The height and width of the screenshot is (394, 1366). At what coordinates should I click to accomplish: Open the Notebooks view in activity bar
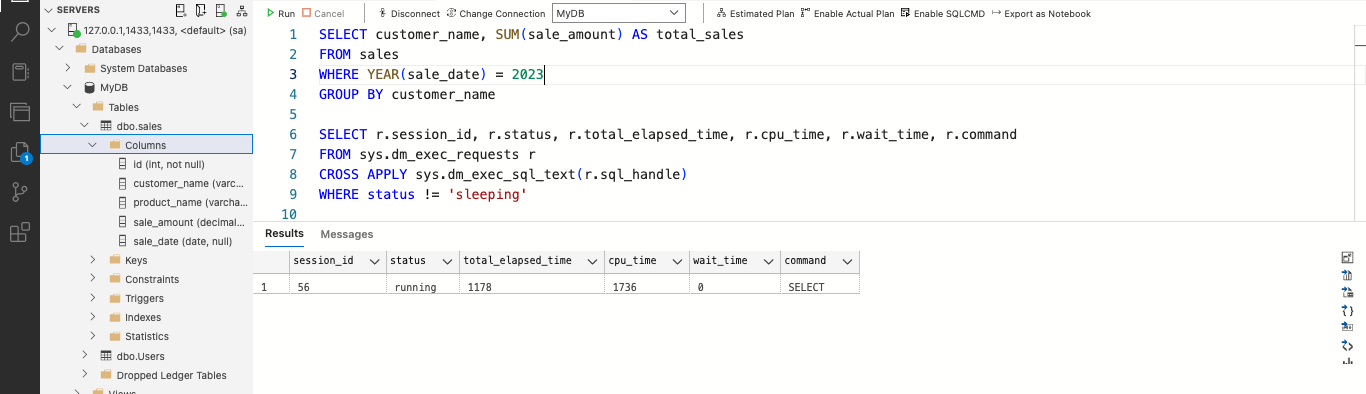(19, 72)
